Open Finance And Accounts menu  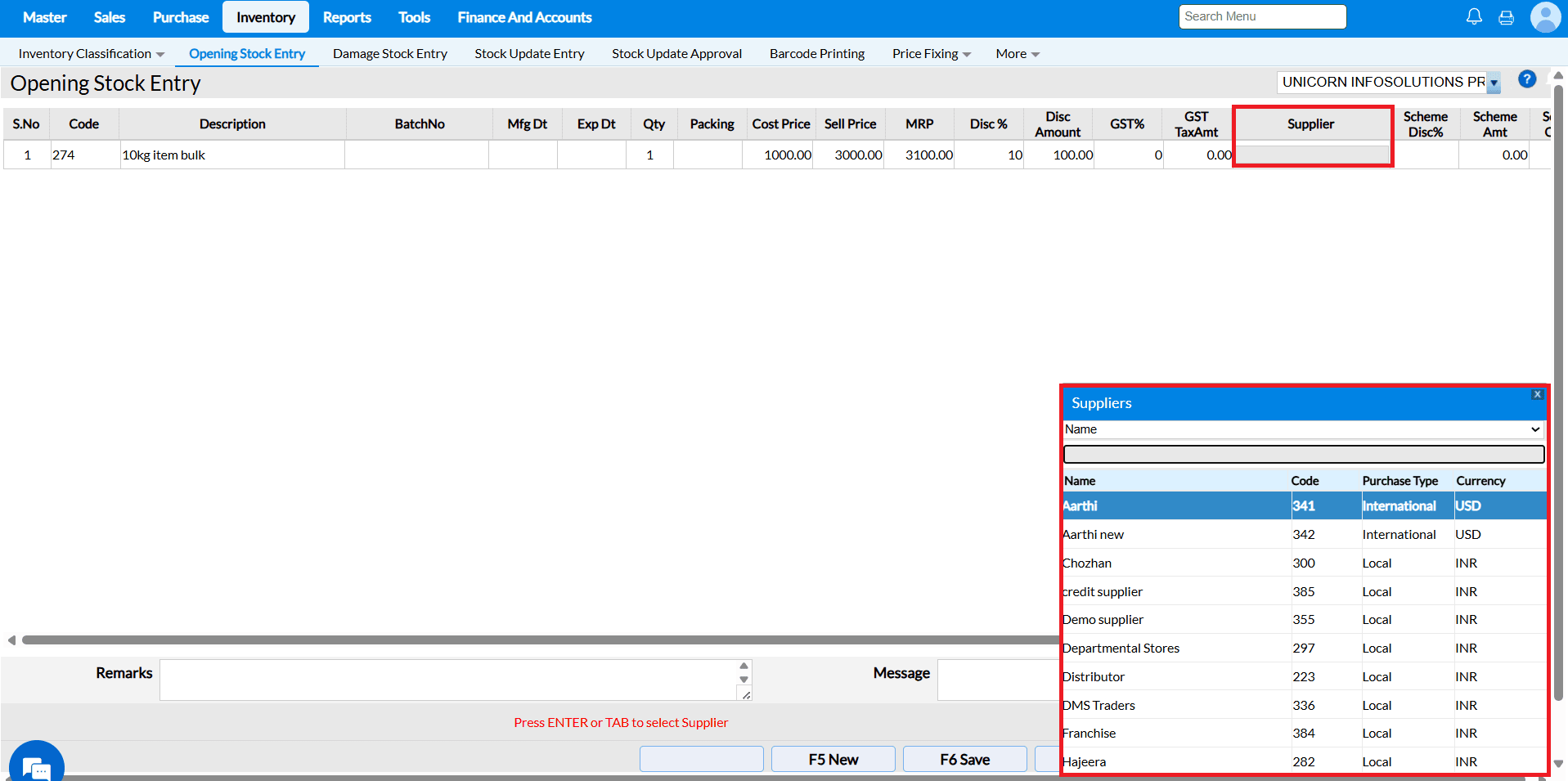click(524, 17)
